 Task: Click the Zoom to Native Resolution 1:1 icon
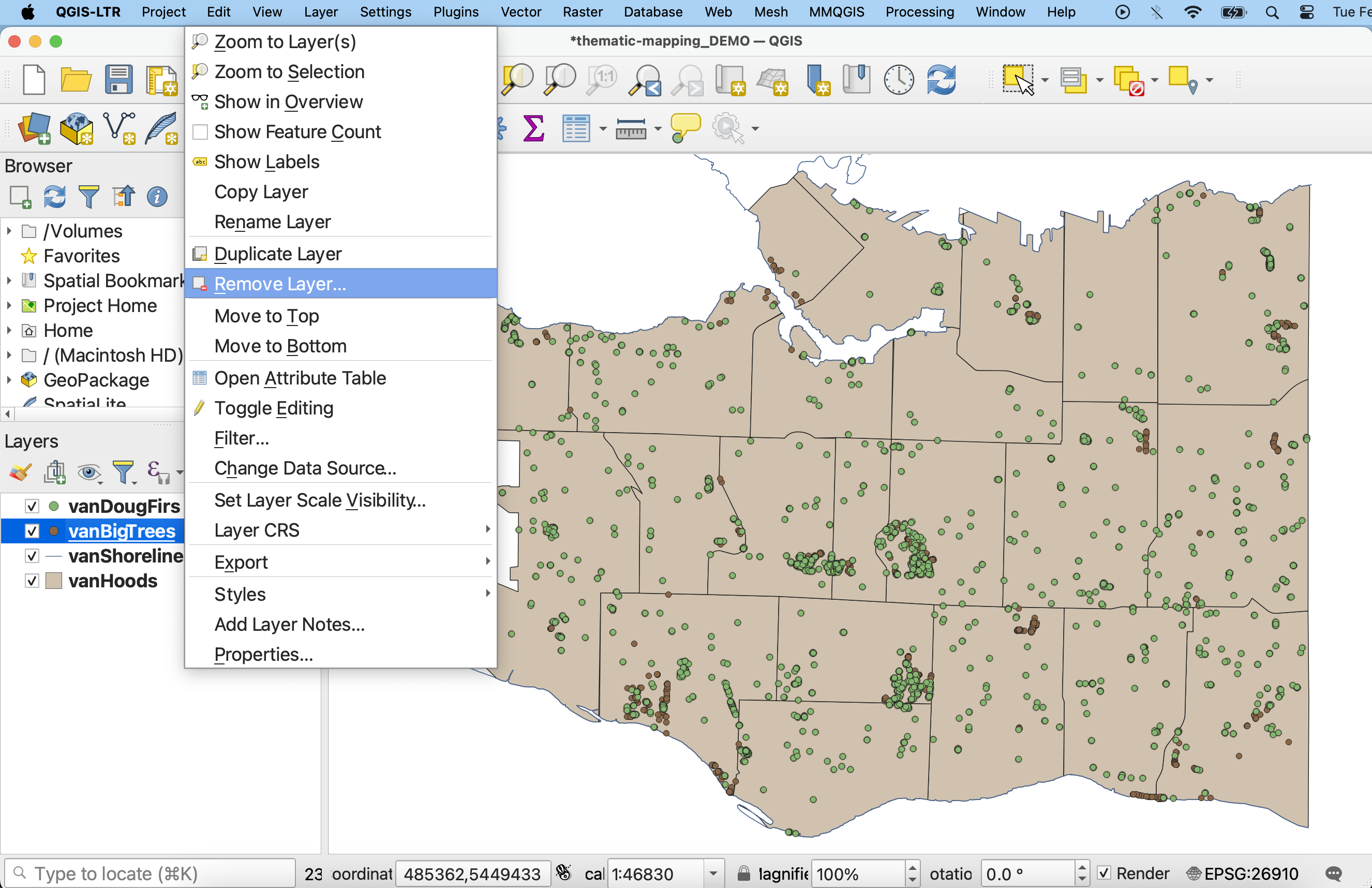click(x=601, y=80)
